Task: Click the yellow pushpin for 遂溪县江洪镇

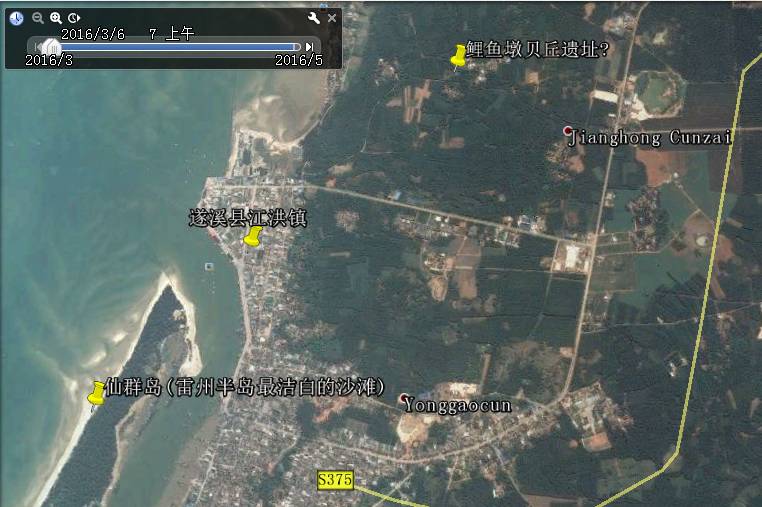Action: point(253,236)
